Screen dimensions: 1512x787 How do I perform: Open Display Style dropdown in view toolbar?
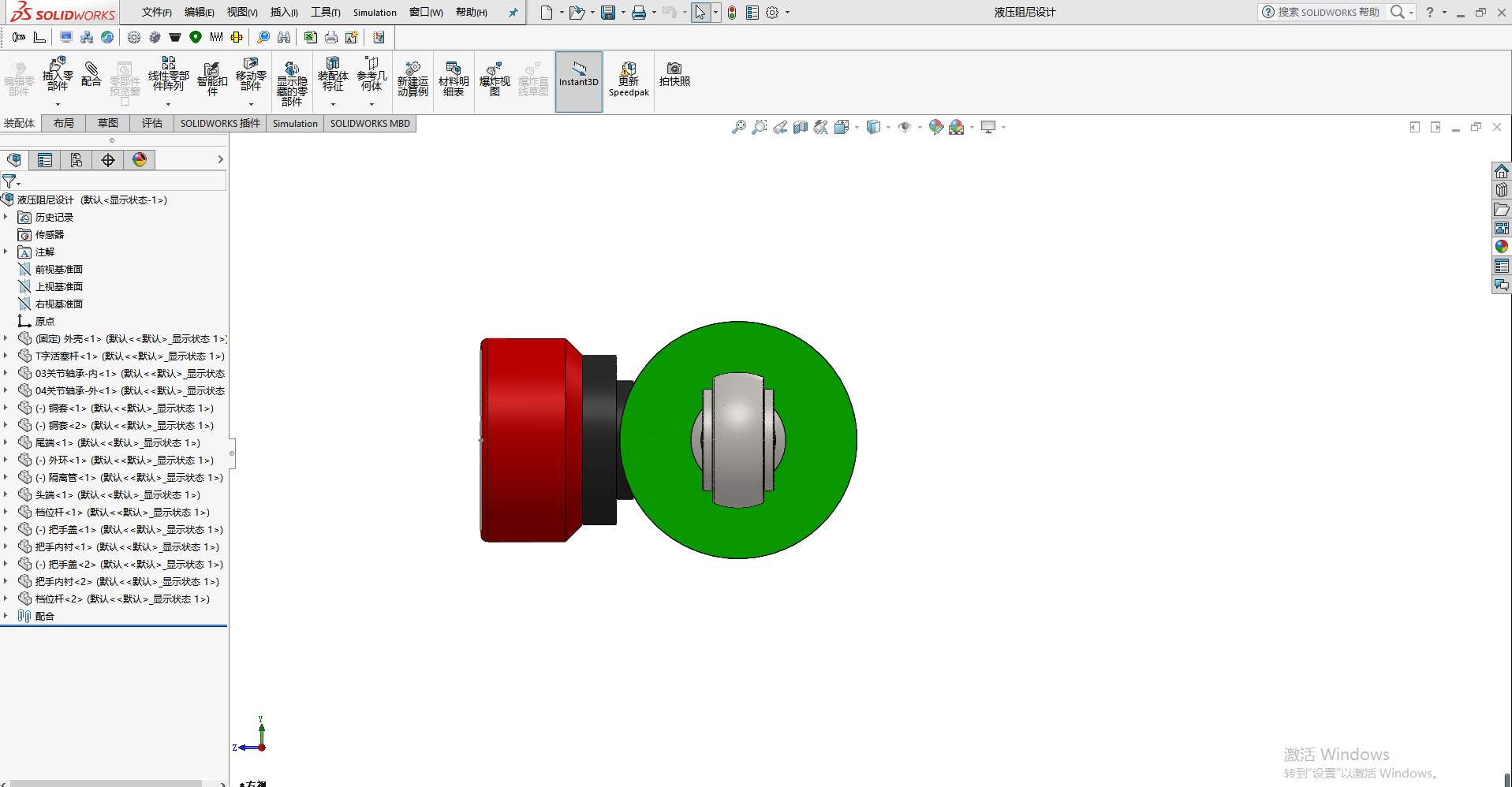889,127
